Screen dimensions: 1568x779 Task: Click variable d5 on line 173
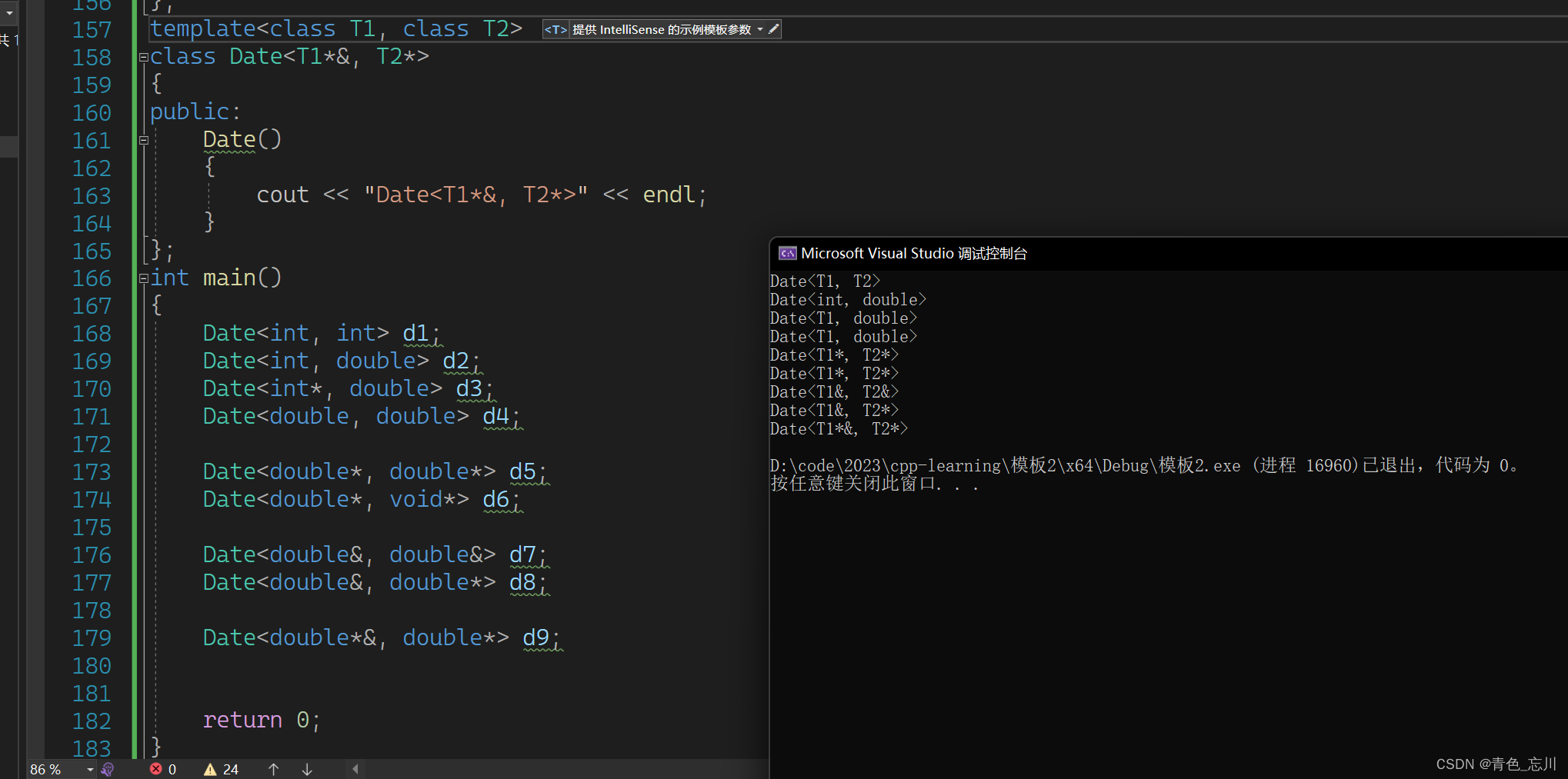pyautogui.click(x=523, y=471)
